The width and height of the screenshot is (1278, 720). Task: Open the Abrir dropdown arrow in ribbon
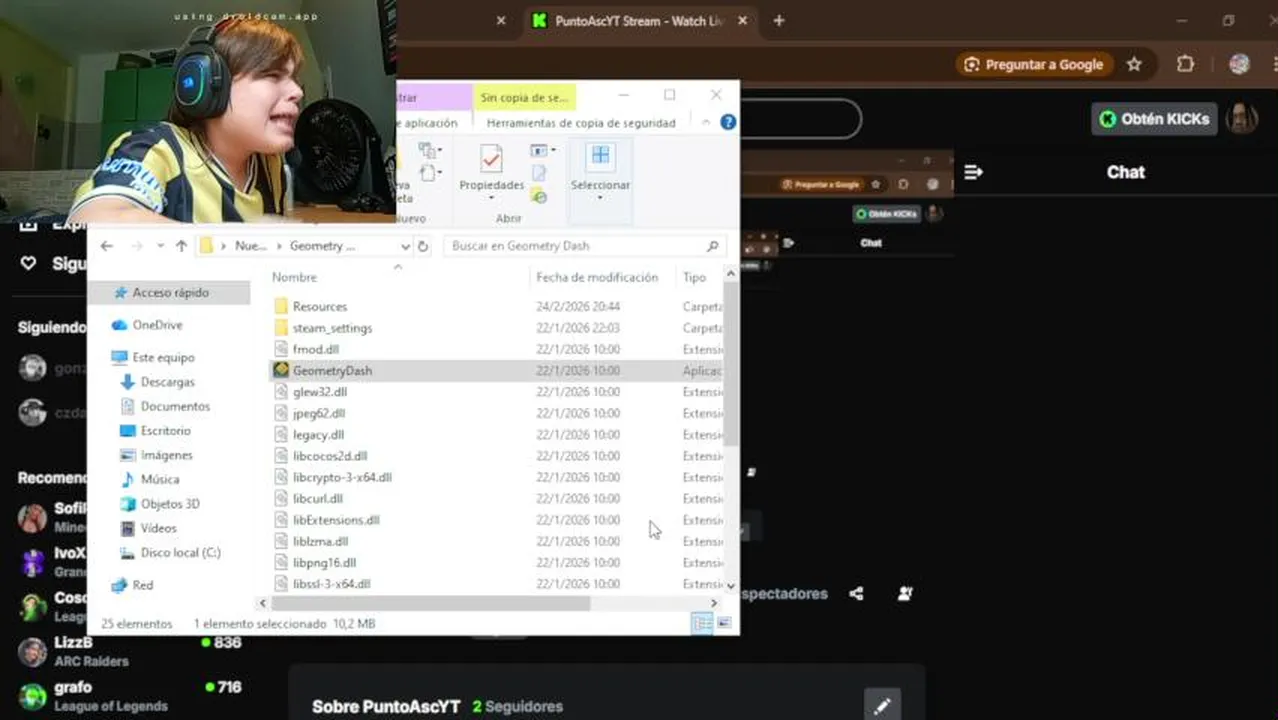(x=553, y=150)
